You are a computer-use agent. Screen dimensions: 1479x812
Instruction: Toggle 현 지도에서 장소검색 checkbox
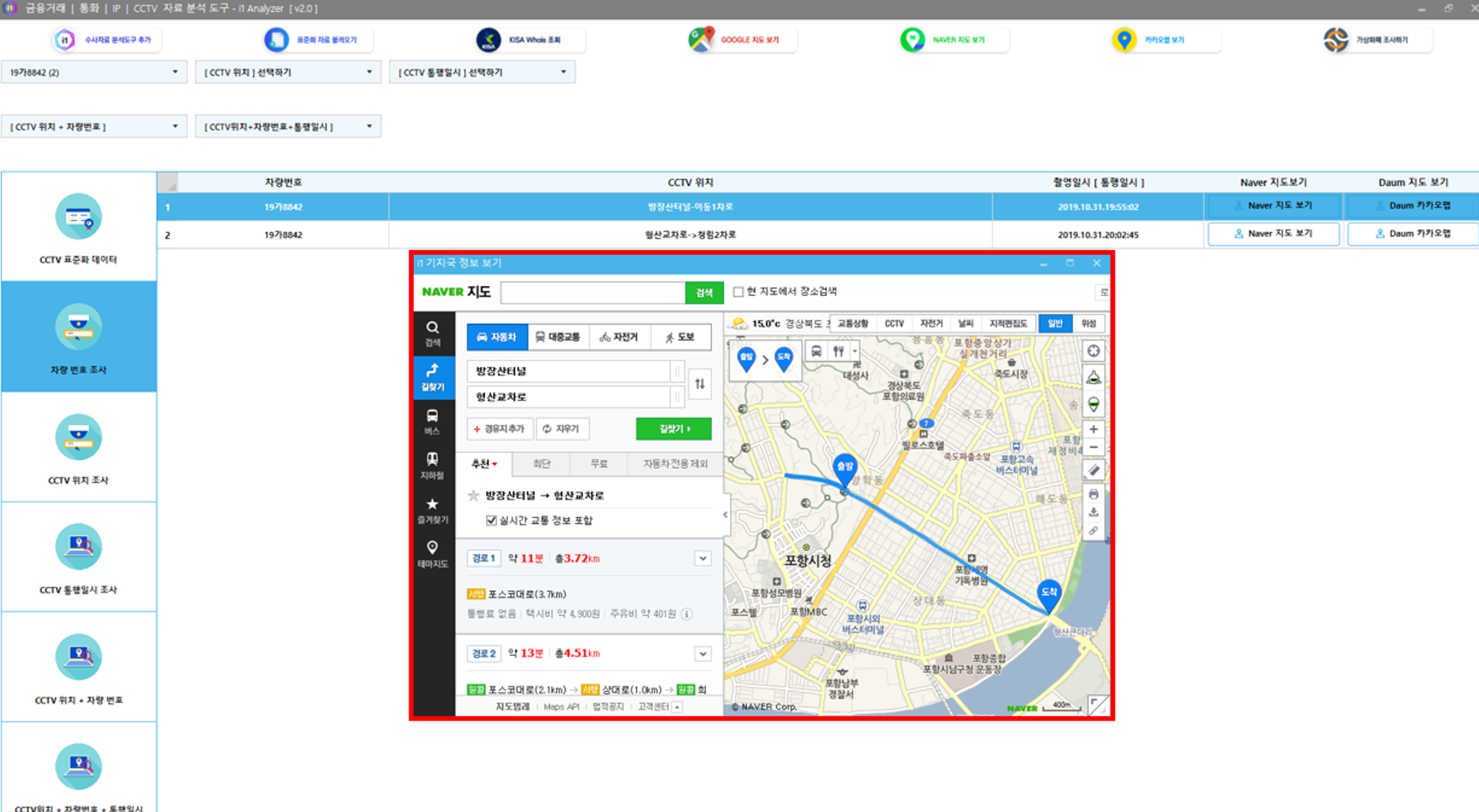pyautogui.click(x=738, y=292)
